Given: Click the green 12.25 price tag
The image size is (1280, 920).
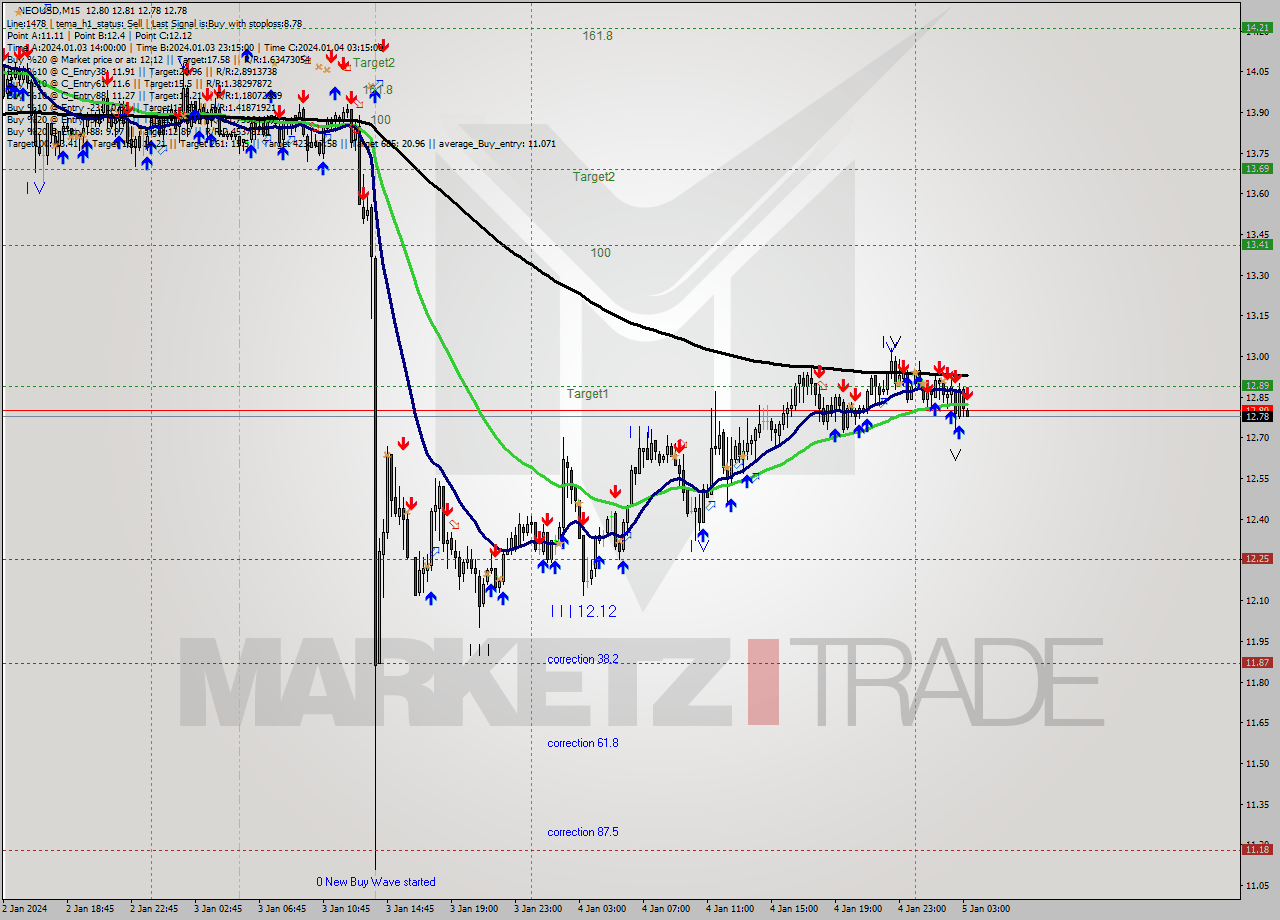Looking at the screenshot, I should 1256,559.
